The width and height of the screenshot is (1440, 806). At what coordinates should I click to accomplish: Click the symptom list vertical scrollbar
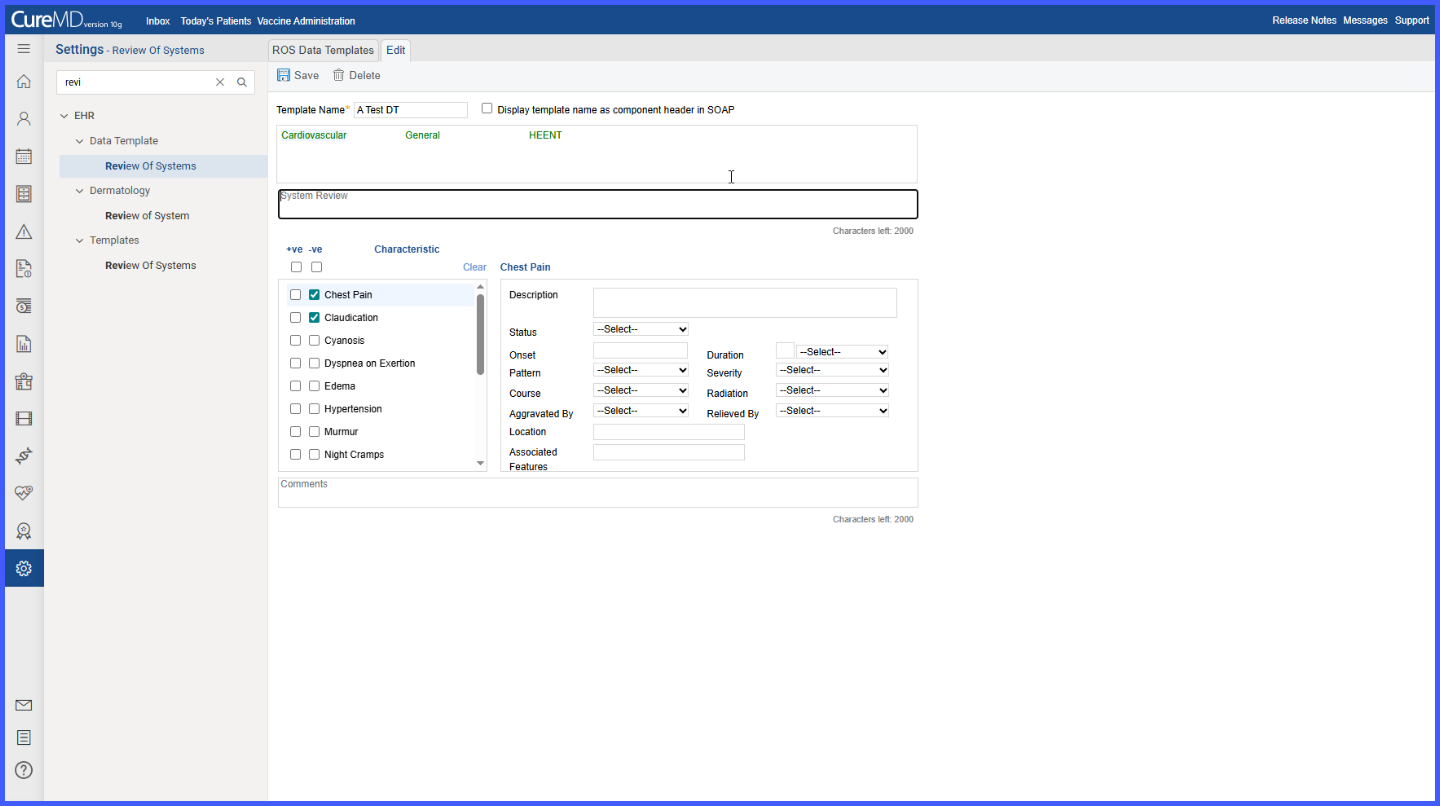click(480, 376)
